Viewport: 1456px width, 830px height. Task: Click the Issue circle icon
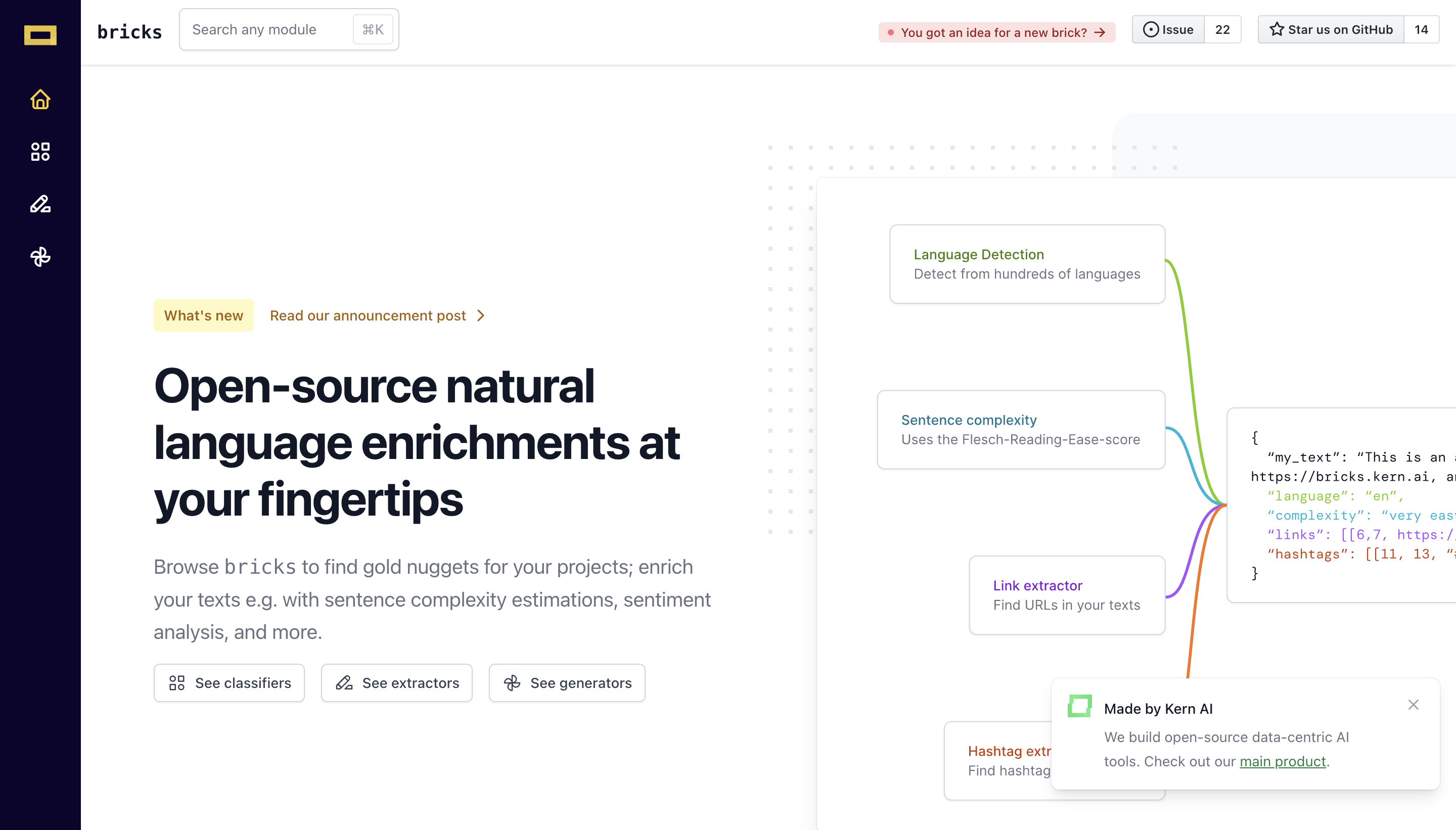click(1151, 30)
